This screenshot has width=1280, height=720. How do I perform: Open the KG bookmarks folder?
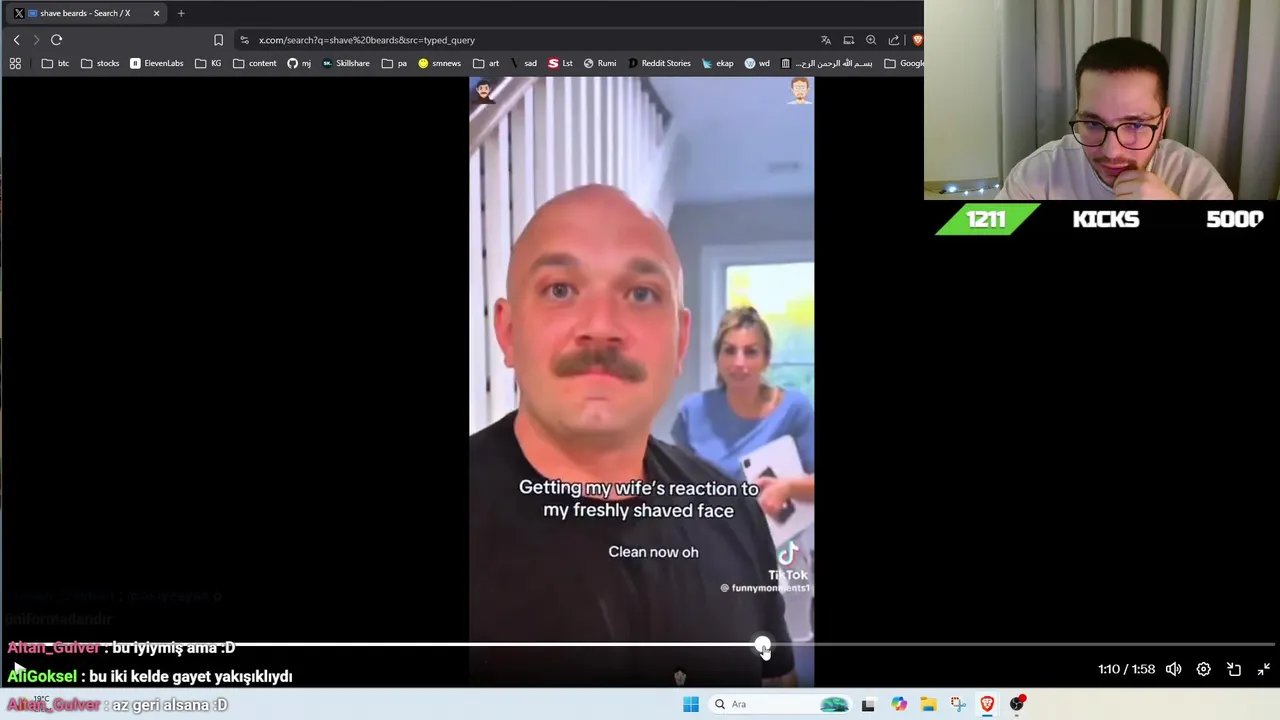point(208,63)
